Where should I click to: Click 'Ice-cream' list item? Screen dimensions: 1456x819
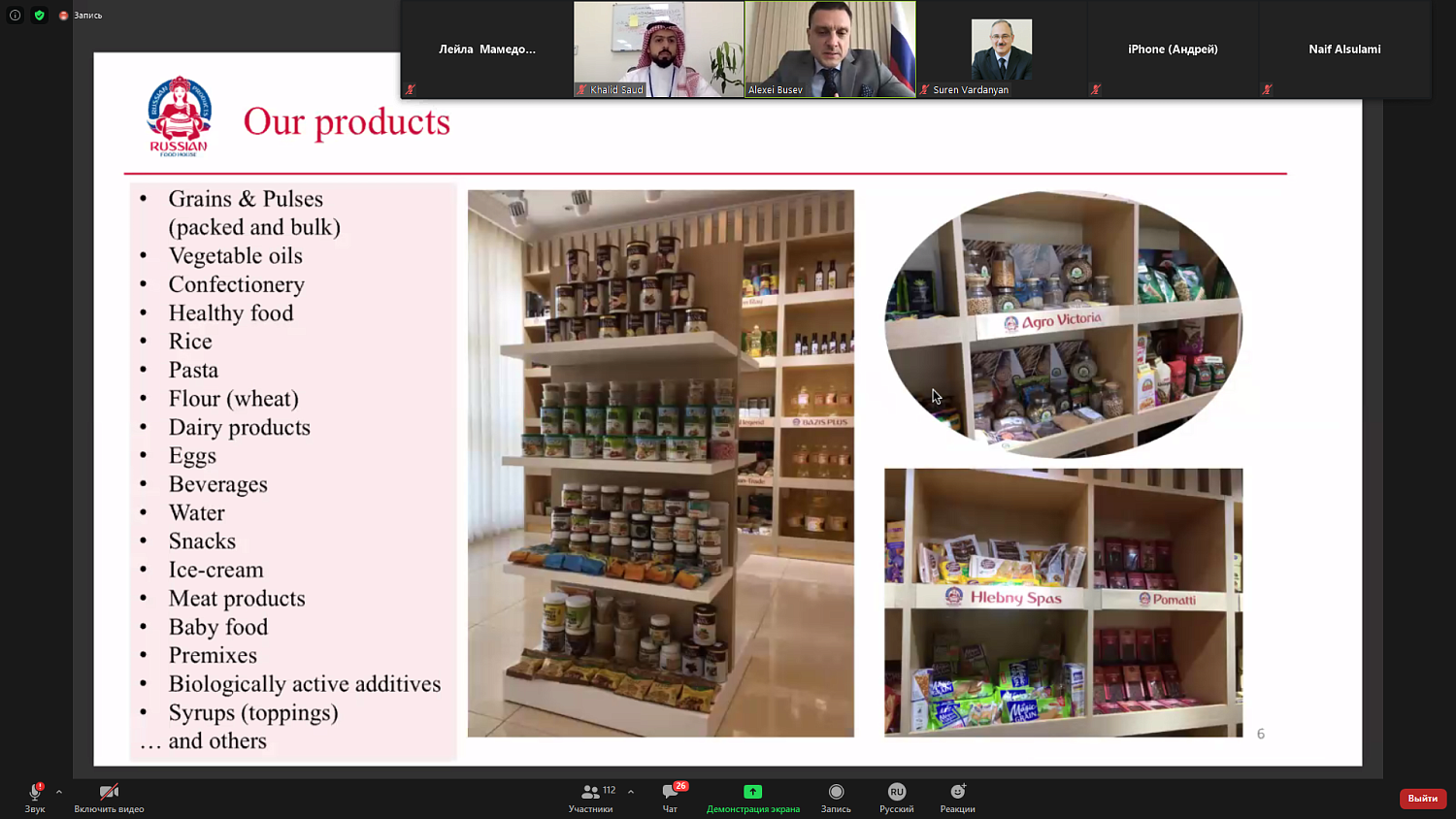pyautogui.click(x=215, y=570)
